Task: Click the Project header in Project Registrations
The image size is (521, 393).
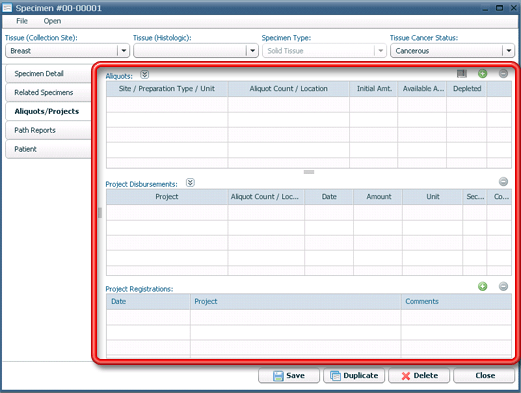Action: pyautogui.click(x=296, y=302)
